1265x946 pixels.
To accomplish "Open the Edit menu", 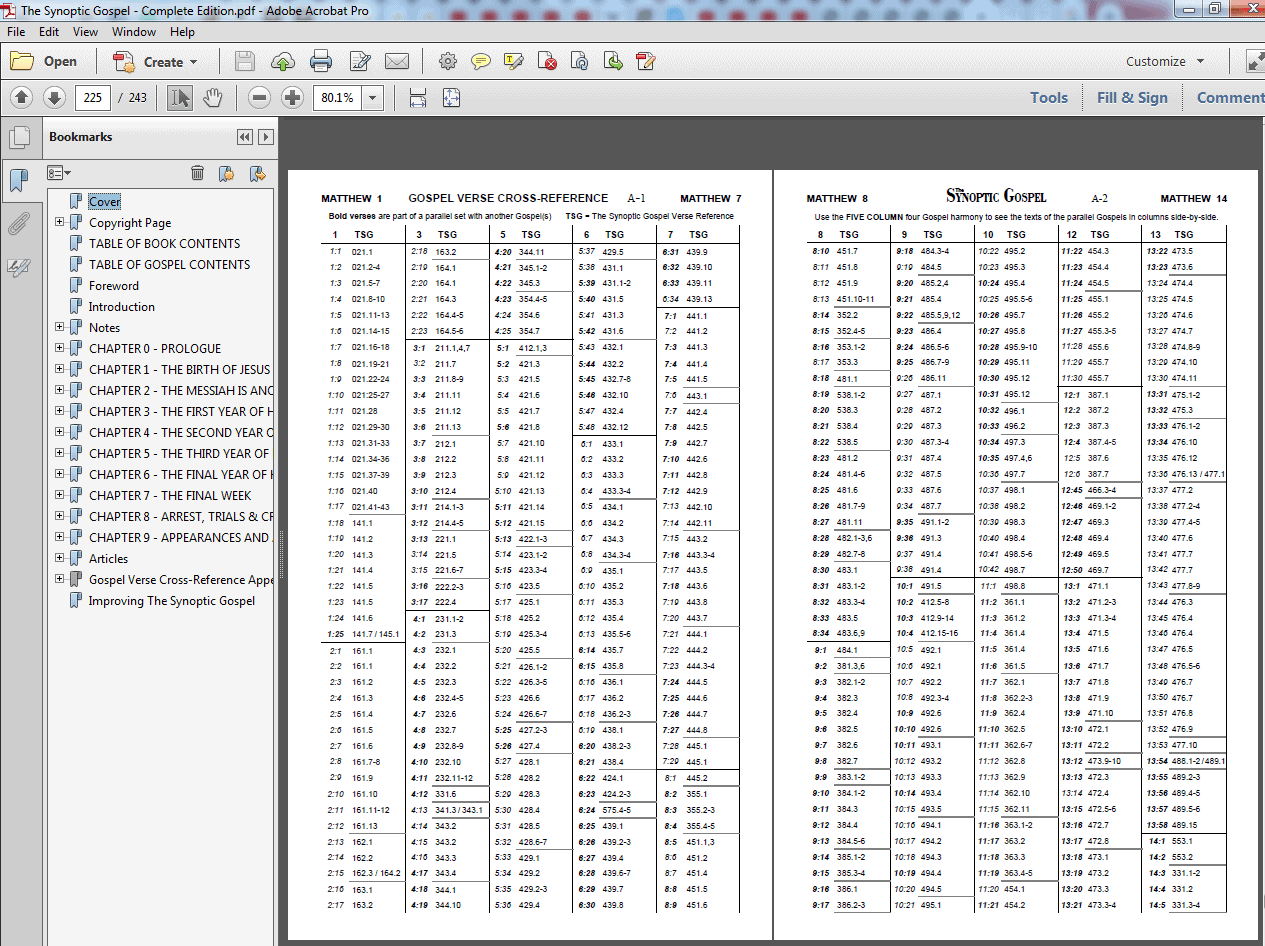I will (49, 32).
